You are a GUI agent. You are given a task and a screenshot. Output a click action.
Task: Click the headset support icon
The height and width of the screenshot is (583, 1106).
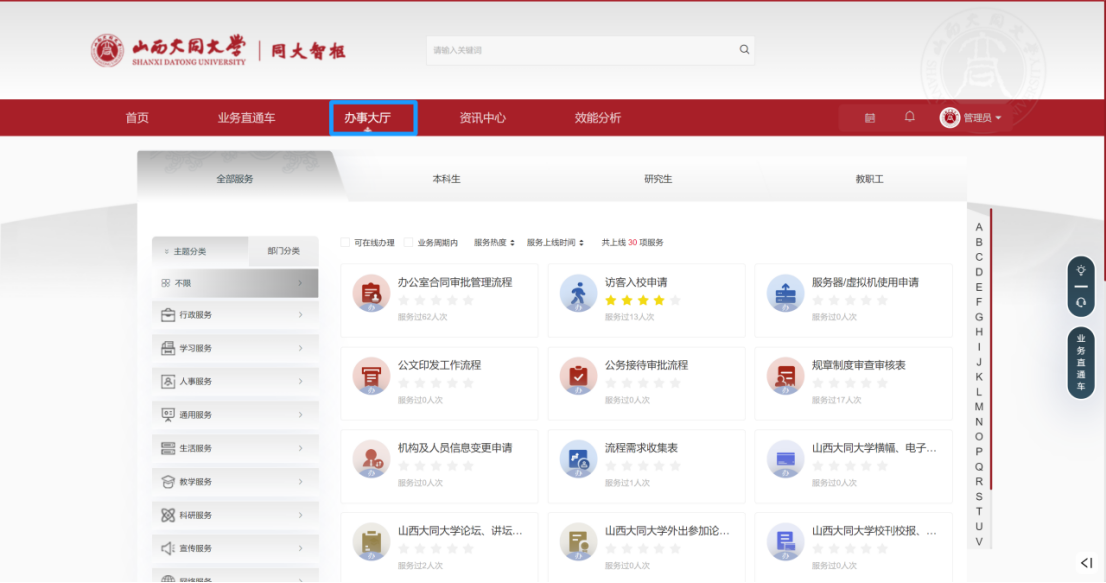(x=1080, y=302)
